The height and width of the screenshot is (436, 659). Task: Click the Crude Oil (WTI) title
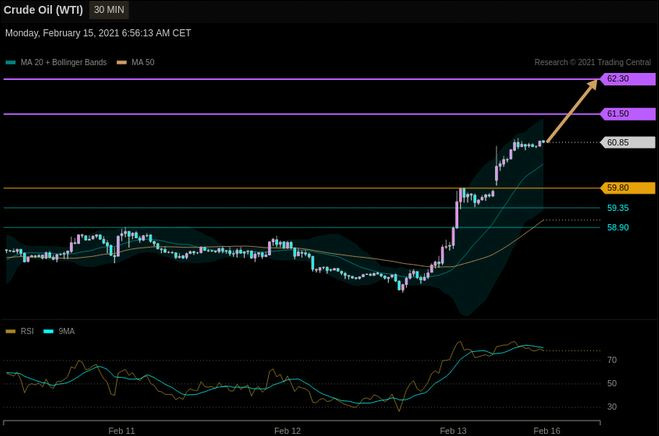43,10
